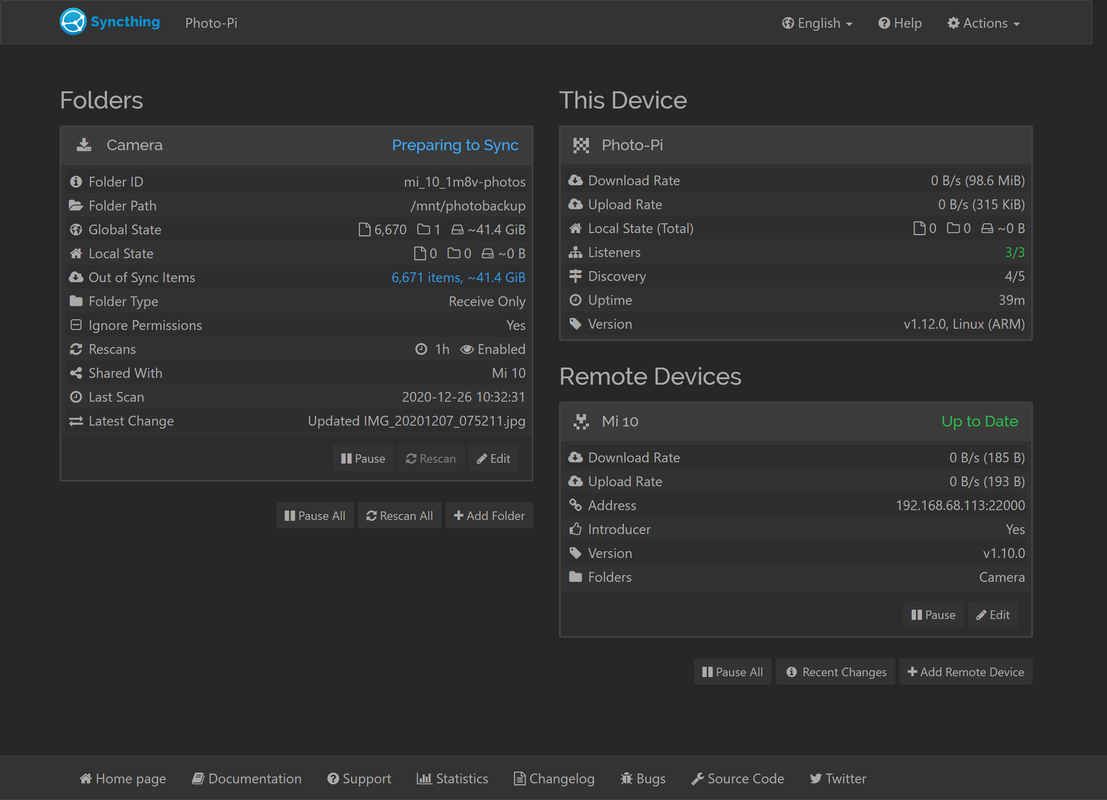Click the Global State globe icon
Screen dimensions: 1107x800
(x=76, y=229)
